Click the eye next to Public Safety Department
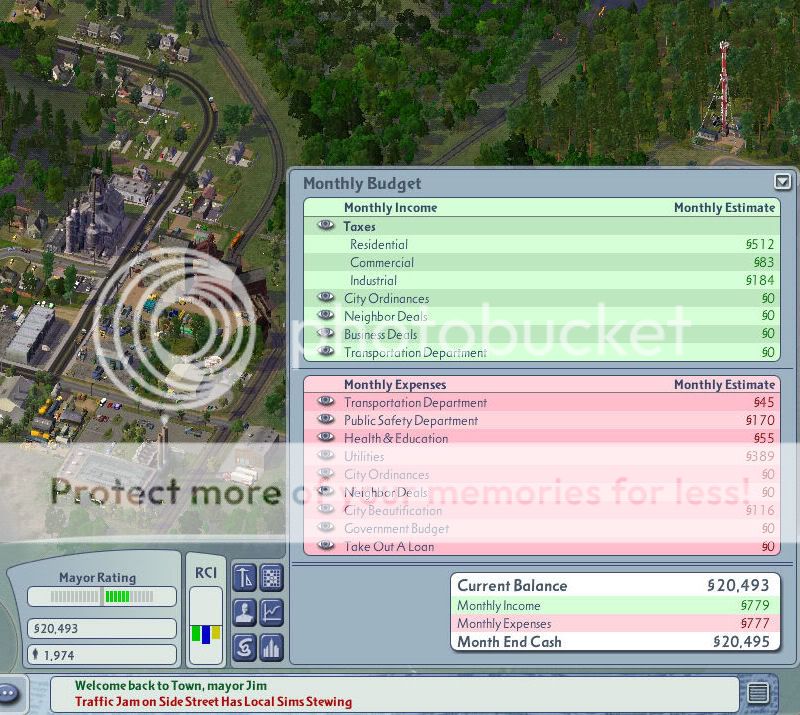The image size is (800, 715). click(326, 420)
